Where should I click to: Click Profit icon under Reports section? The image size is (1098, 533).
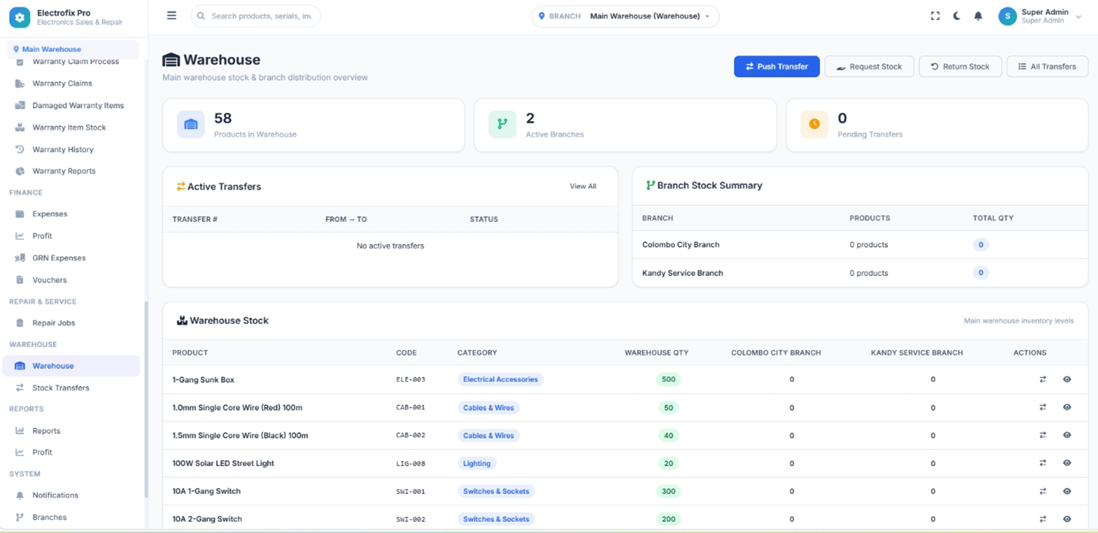20,452
